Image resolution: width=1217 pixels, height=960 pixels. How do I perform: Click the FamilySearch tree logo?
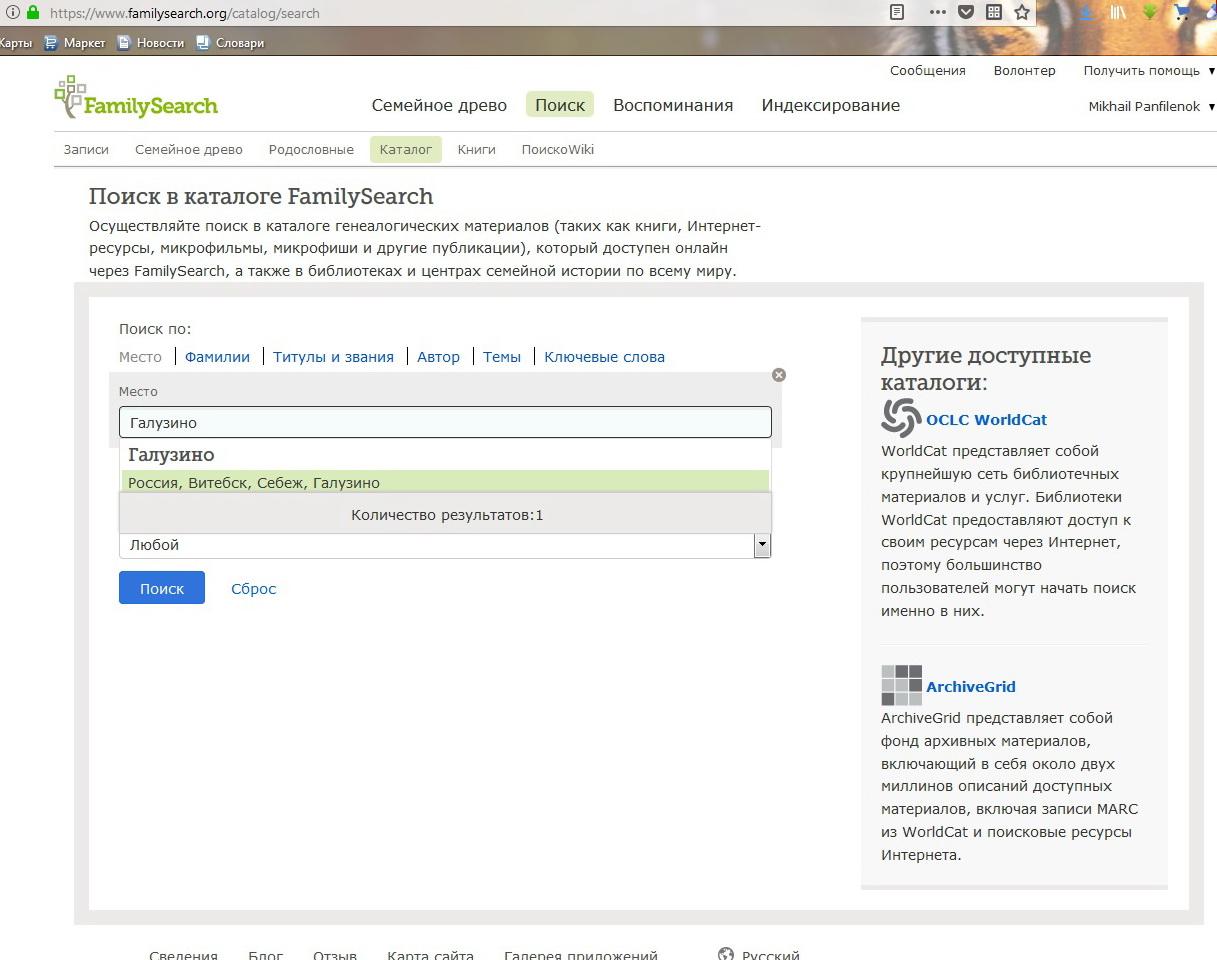(135, 99)
